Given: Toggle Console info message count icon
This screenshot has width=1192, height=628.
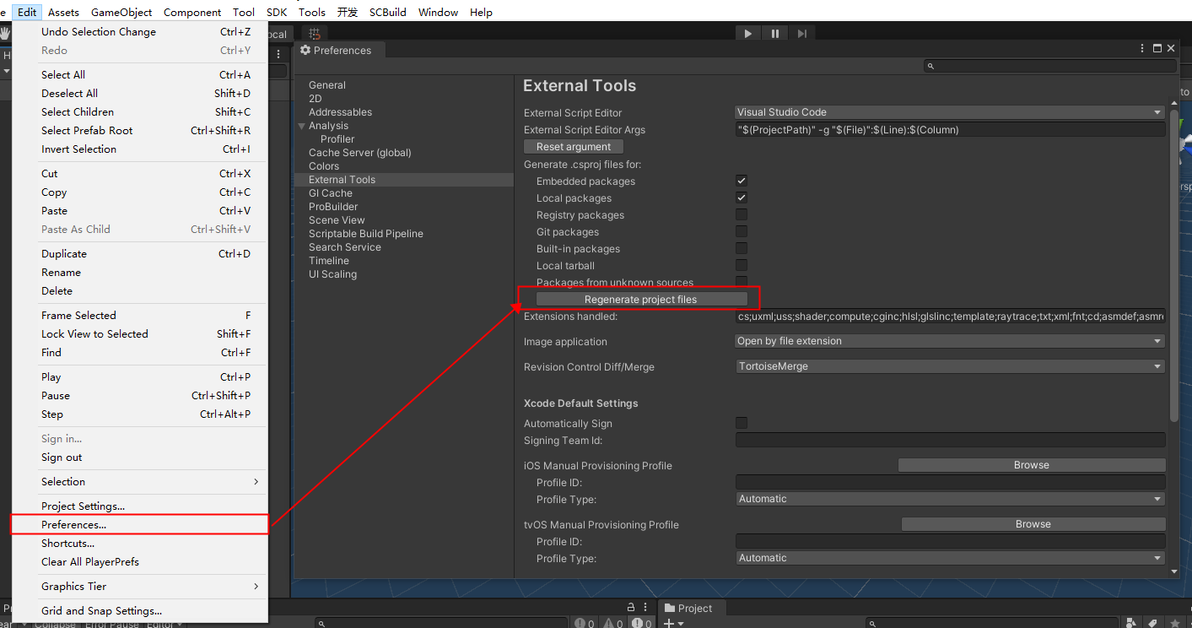Looking at the screenshot, I should click(584, 623).
